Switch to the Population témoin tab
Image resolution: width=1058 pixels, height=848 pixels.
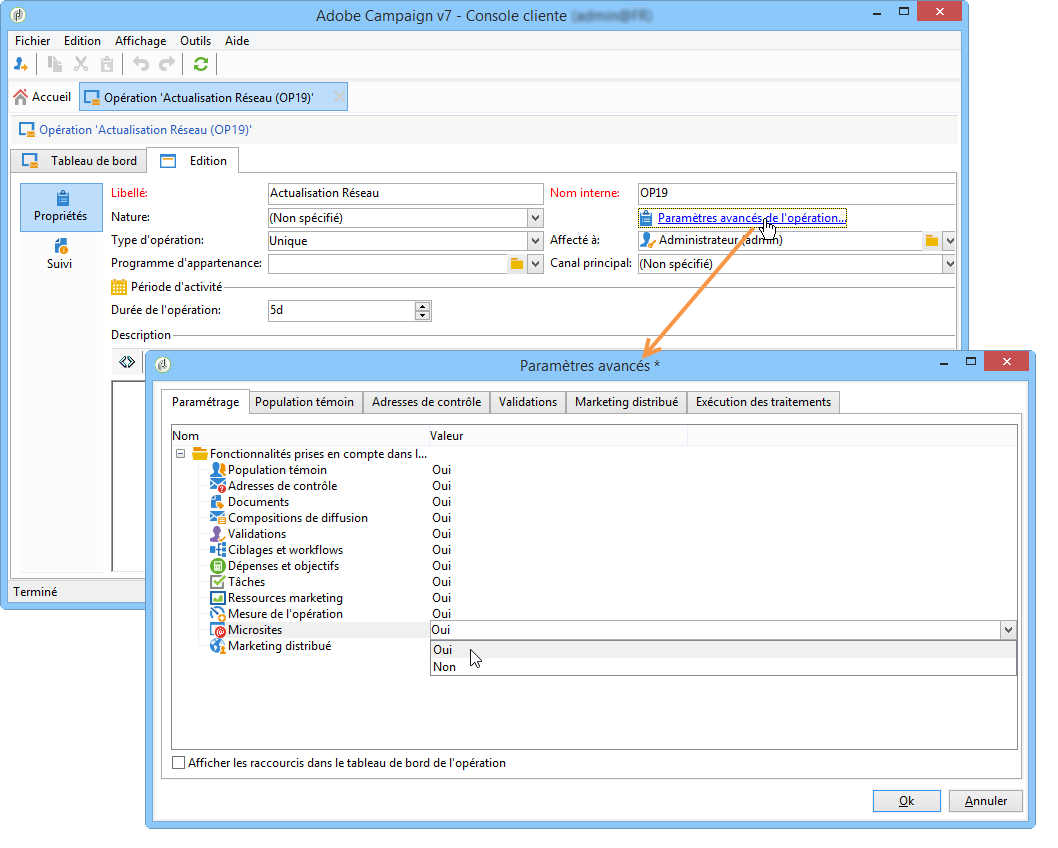pyautogui.click(x=304, y=402)
